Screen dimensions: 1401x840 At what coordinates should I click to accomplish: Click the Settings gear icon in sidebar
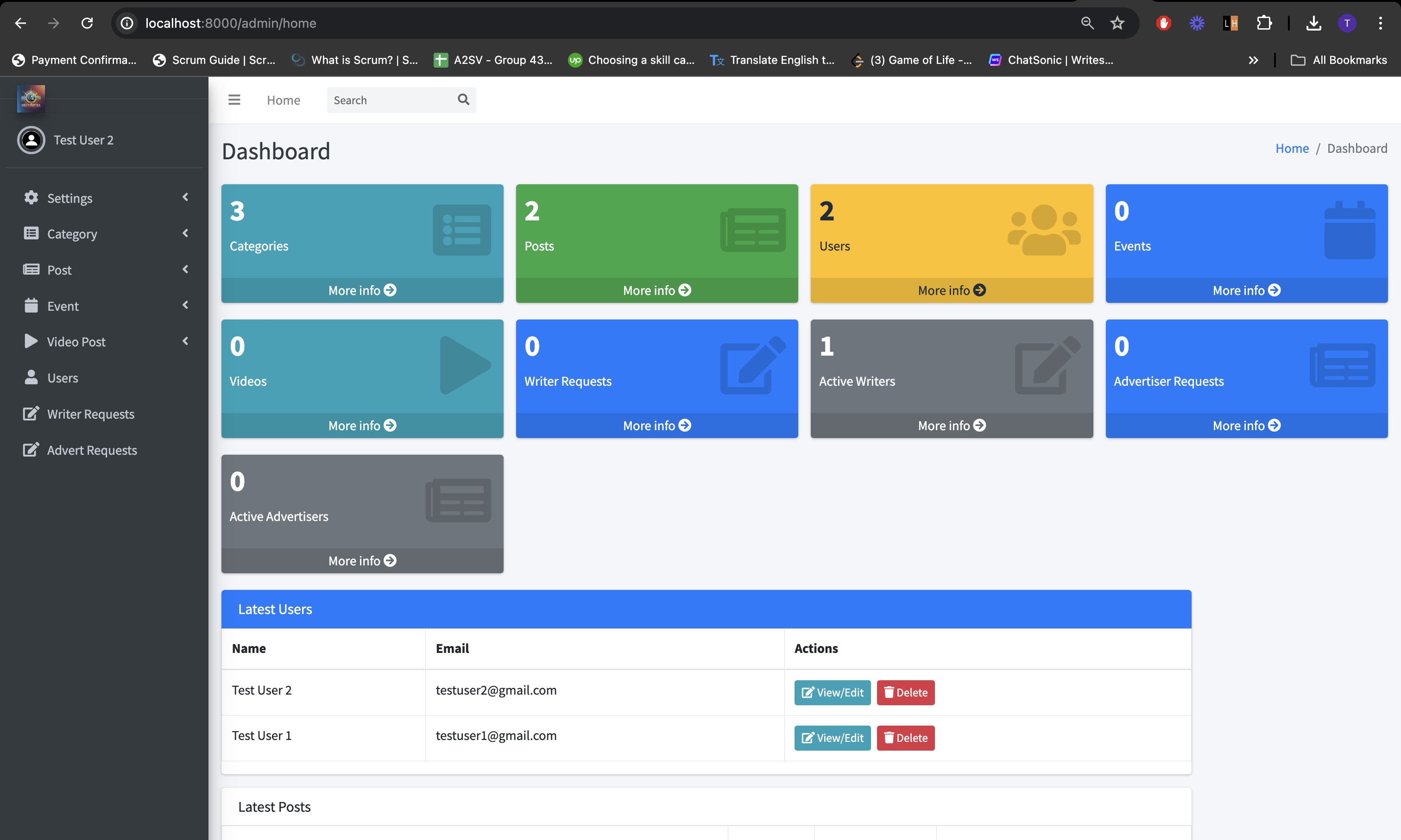tap(31, 198)
